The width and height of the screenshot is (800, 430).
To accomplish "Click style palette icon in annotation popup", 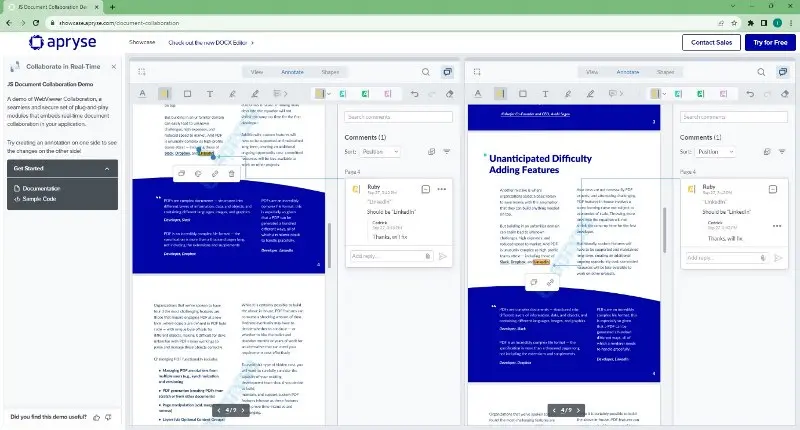I will click(x=198, y=173).
